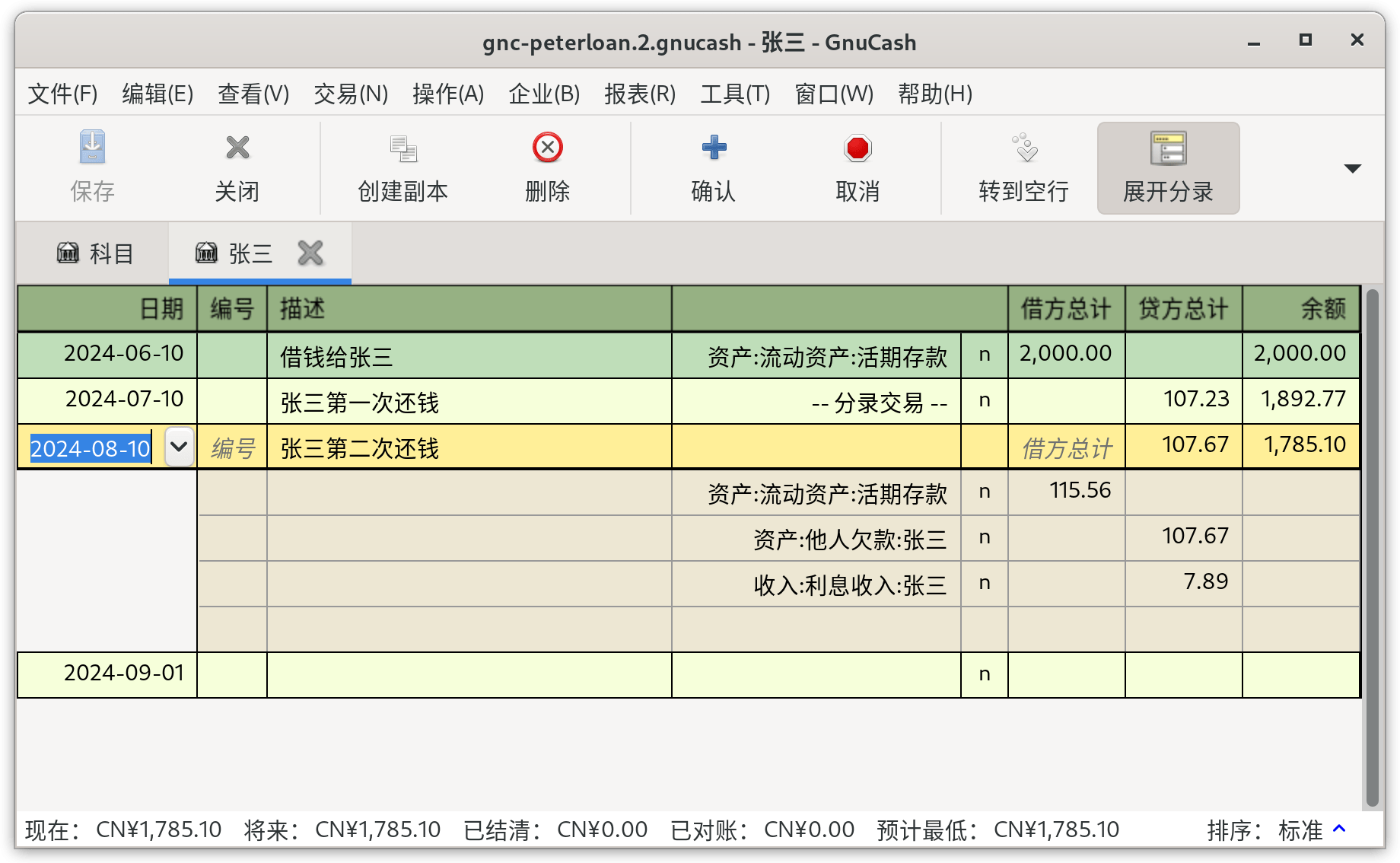Toggle reconcile flag n on 利息收入 split
Image resolution: width=1400 pixels, height=863 pixels.
pyautogui.click(x=985, y=583)
